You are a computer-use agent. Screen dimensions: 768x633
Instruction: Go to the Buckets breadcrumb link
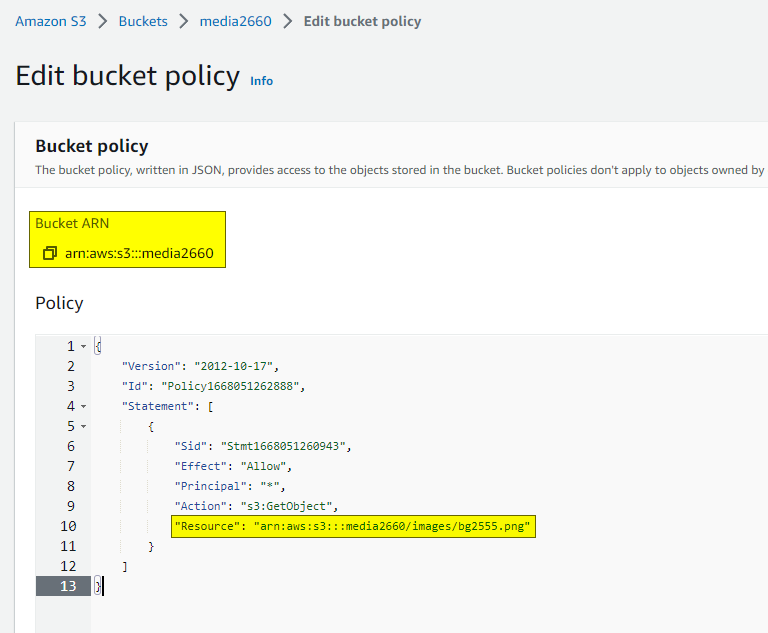point(143,22)
